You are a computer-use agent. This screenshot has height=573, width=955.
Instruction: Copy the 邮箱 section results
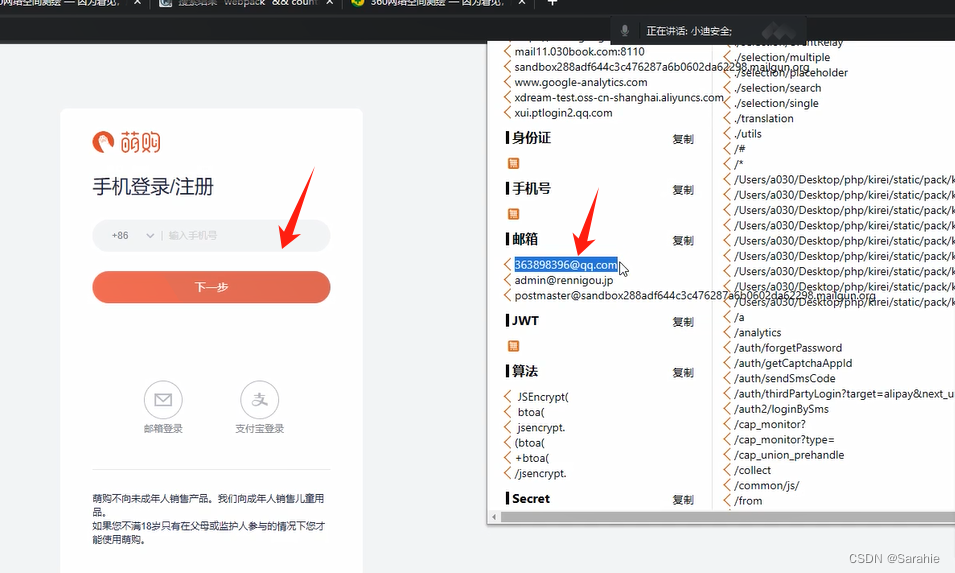click(x=683, y=241)
